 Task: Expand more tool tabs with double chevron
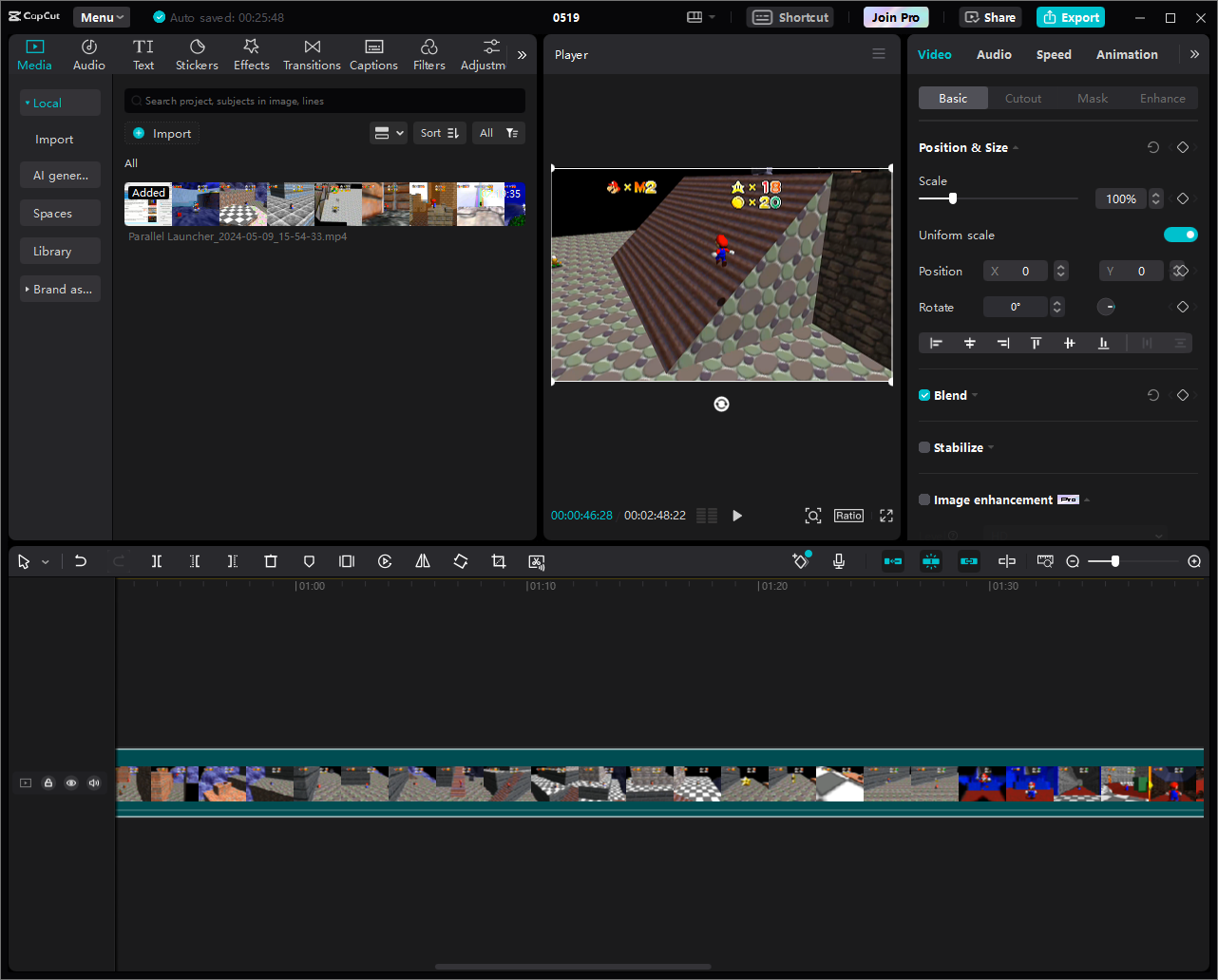point(522,55)
